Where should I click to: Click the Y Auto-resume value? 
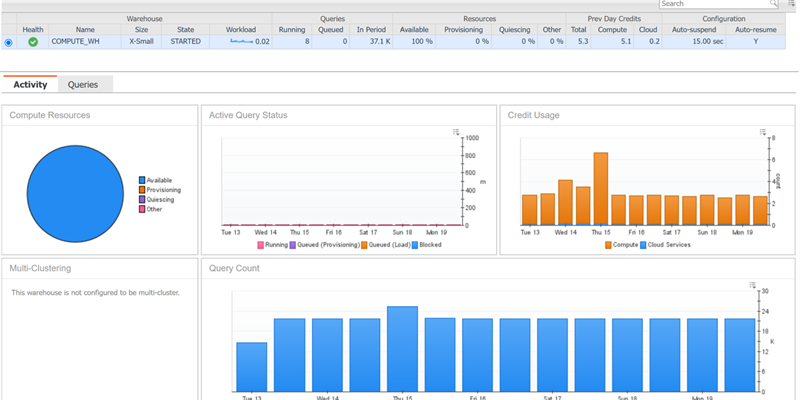(756, 41)
